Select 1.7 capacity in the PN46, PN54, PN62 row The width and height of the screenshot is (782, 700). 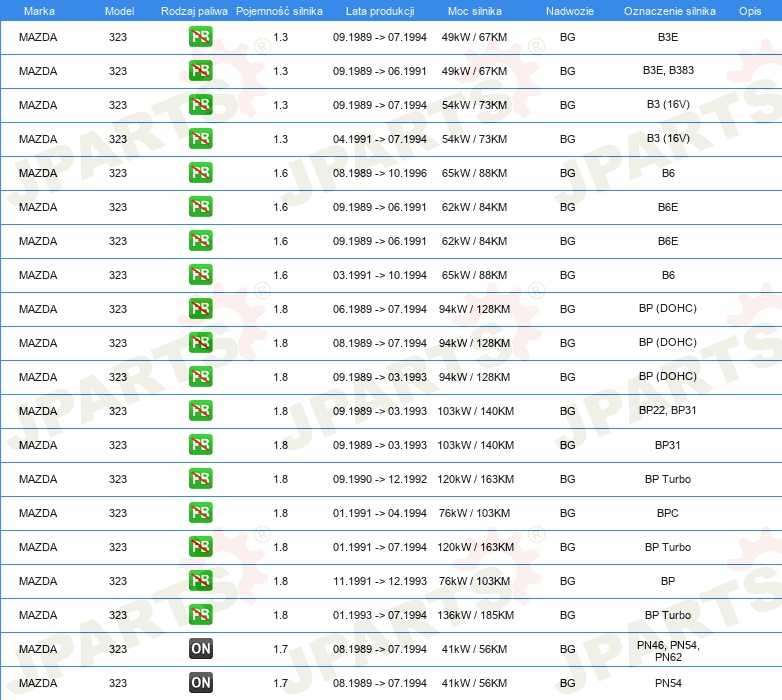point(280,649)
